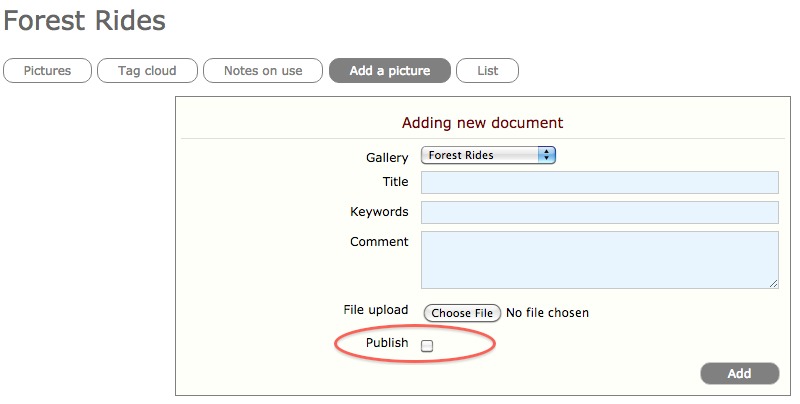Expand the Gallery dropdown showing Forest Rides

tap(488, 155)
